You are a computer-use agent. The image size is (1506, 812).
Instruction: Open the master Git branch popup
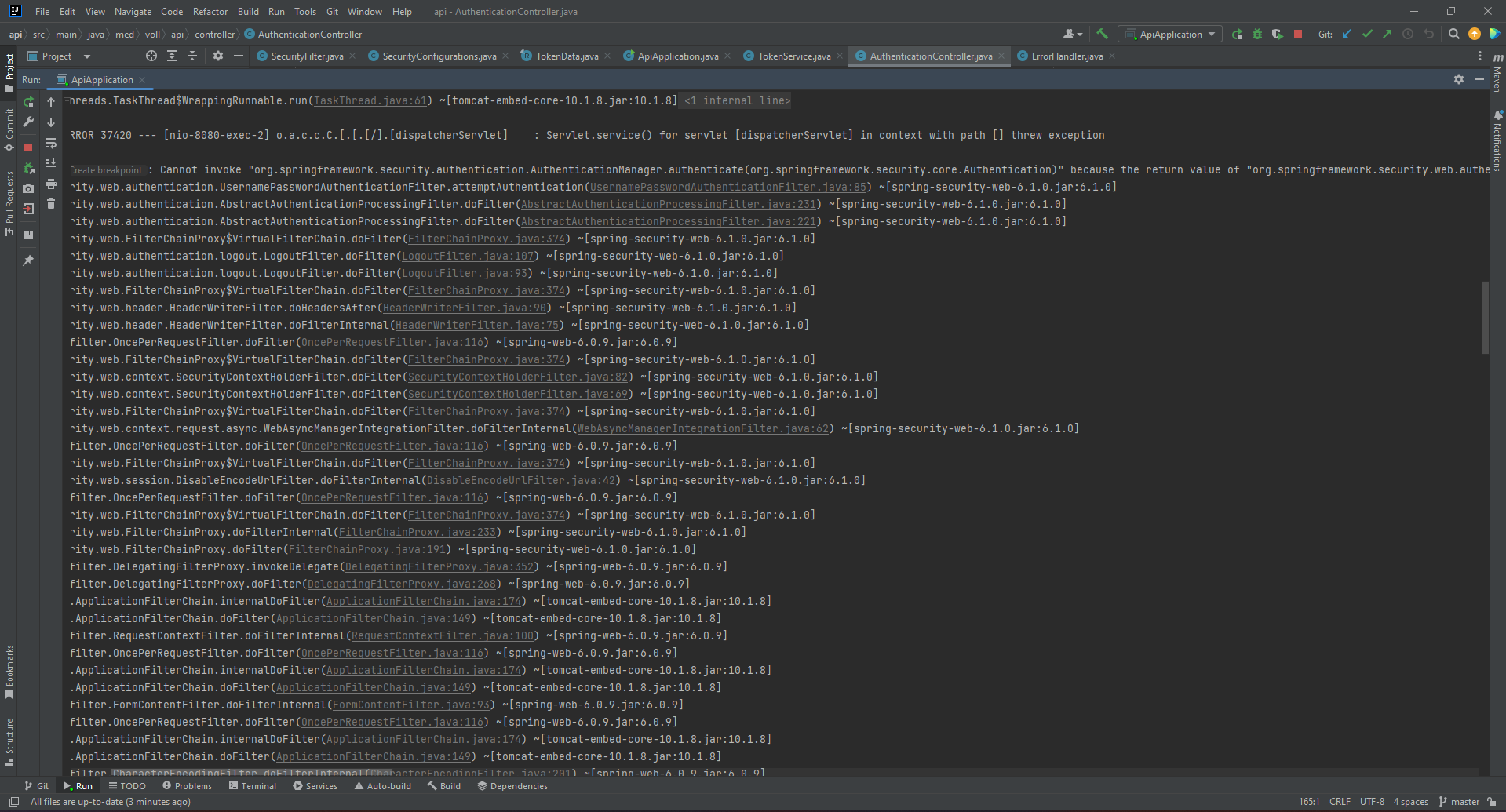[x=1458, y=802]
